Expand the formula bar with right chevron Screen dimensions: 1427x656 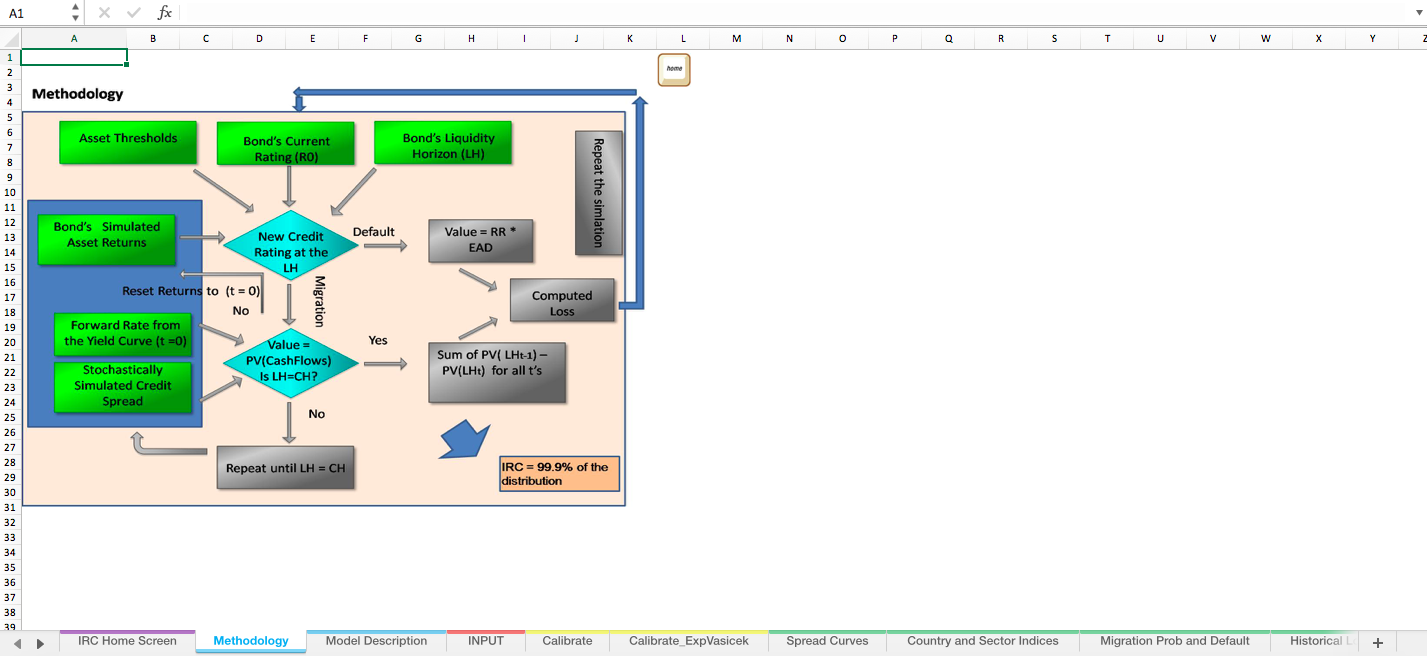(1418, 13)
